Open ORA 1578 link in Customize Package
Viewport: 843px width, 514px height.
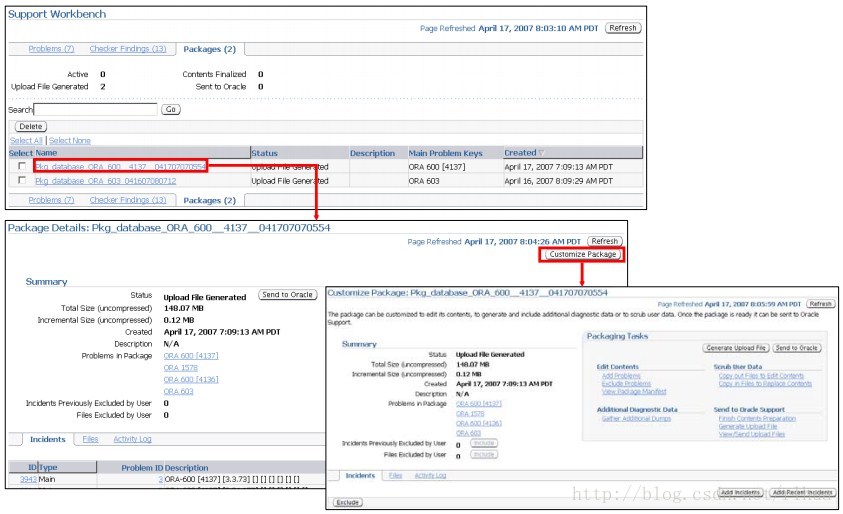pos(470,413)
